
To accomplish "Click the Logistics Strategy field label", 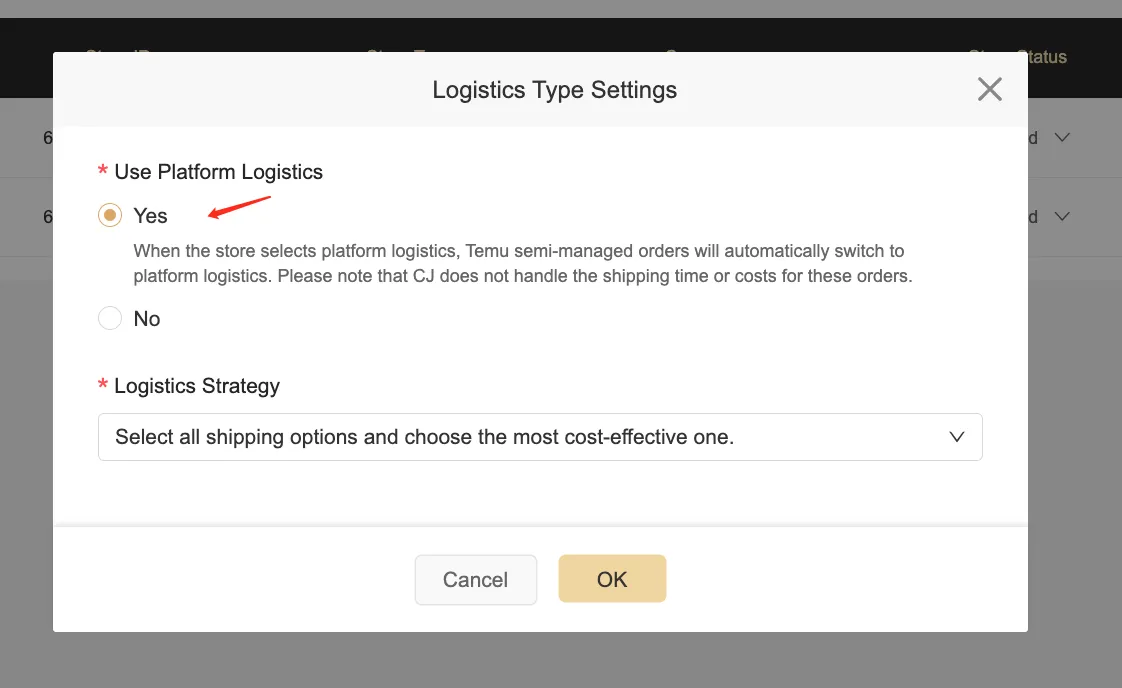I will pos(197,386).
